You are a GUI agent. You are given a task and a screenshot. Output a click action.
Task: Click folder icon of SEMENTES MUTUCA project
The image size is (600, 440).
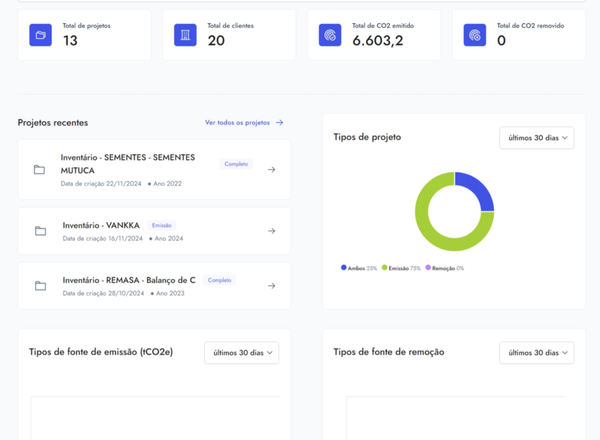pos(39,169)
